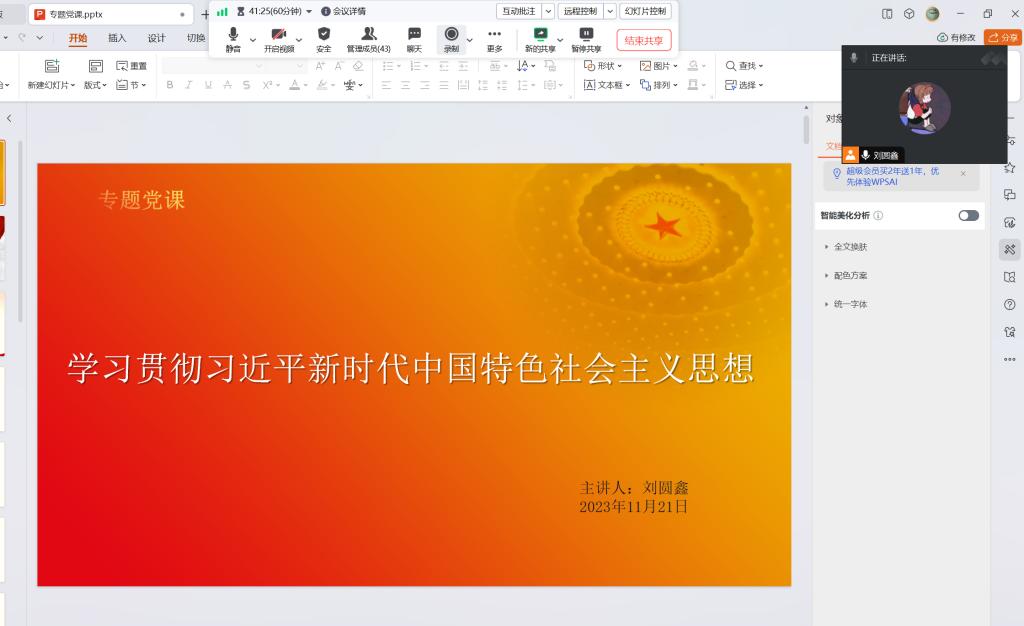The width and height of the screenshot is (1024, 626).
Task: Open the font color dropdown arrow
Action: click(x=306, y=85)
